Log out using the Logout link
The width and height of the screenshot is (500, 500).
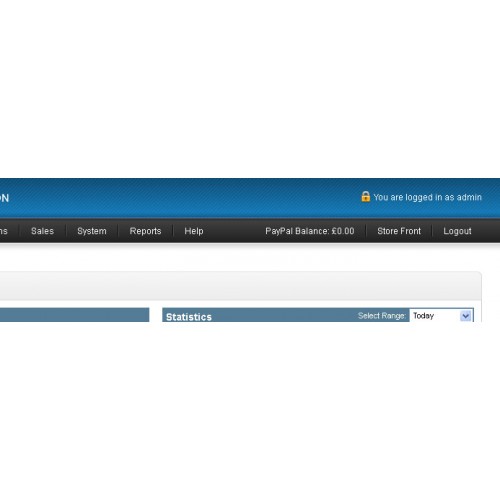[x=457, y=231]
